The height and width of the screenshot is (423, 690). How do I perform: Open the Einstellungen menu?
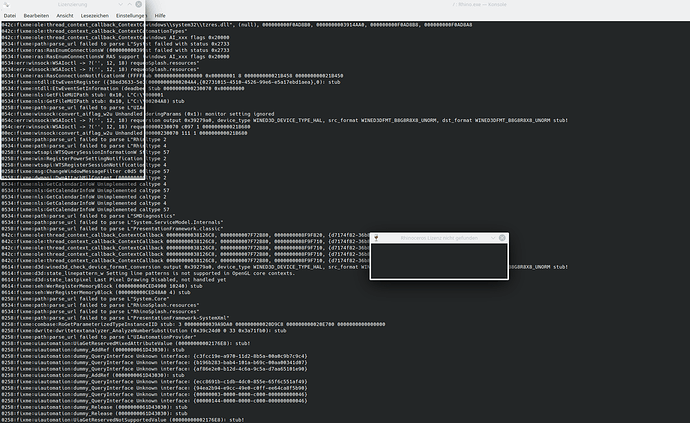[130, 15]
